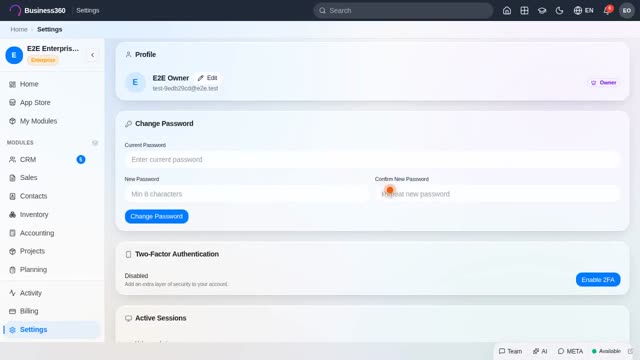Click the Inventory boxes icon

[12, 214]
